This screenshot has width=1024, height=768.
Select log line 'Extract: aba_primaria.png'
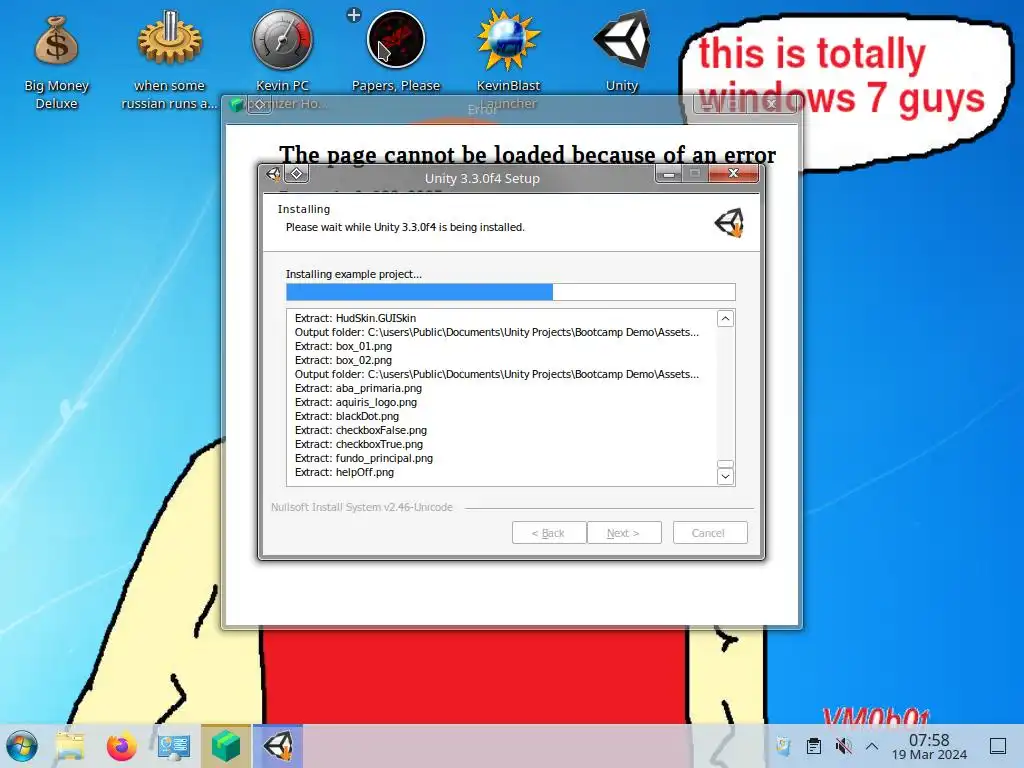pos(359,388)
